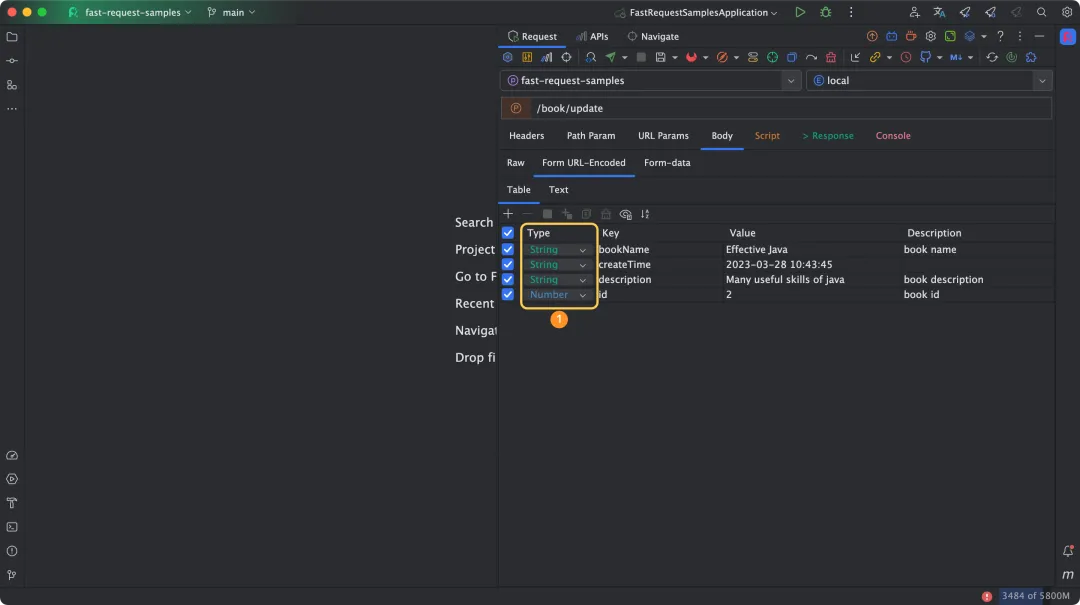Click the green send request arrow icon
Screen dimensions: 1080x605
tap(610, 57)
